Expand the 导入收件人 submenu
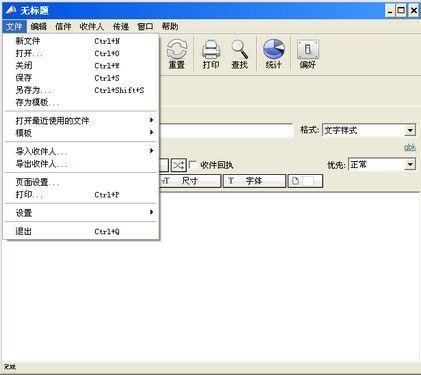 click(x=81, y=151)
